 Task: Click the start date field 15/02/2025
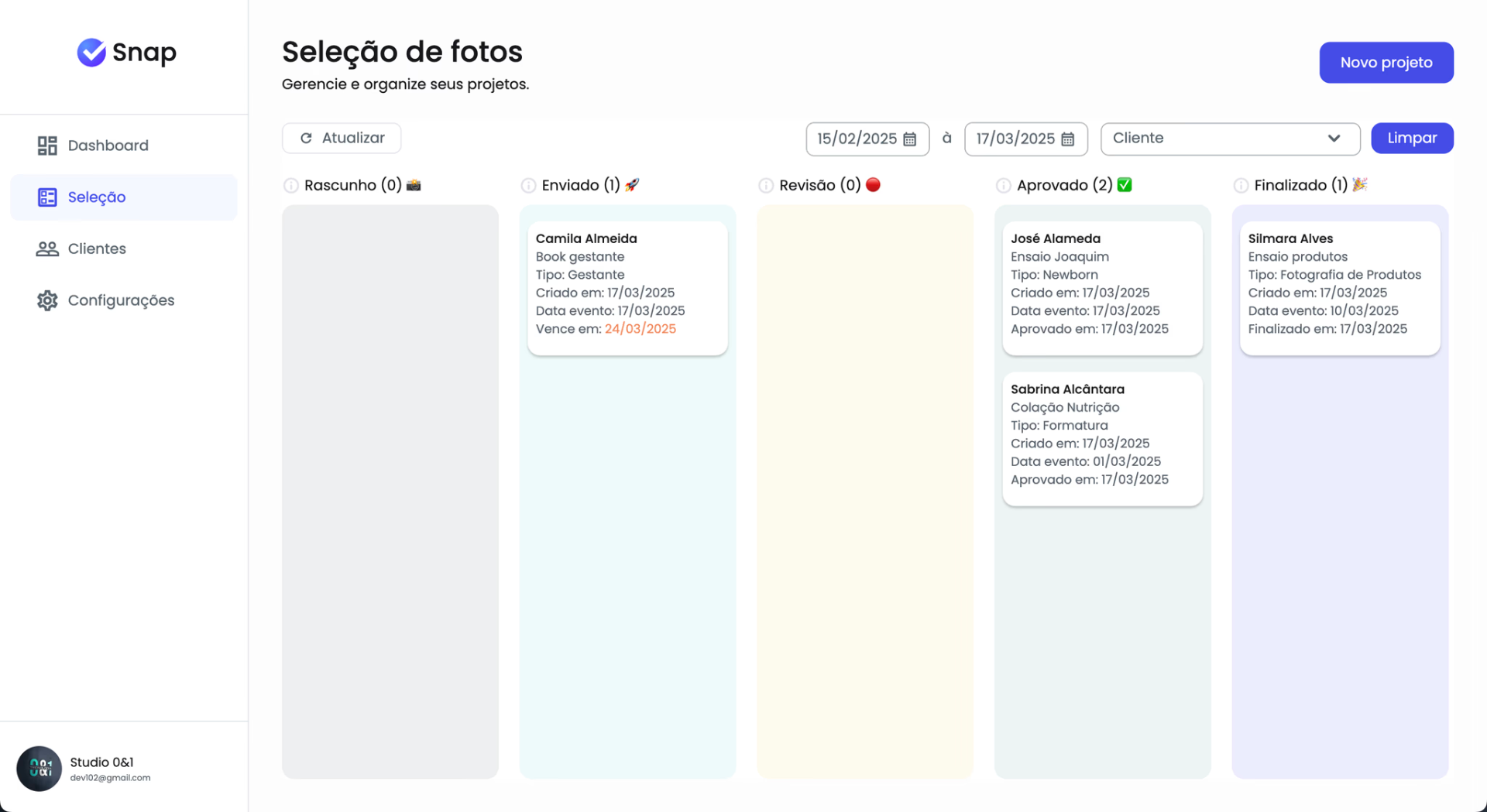[x=867, y=139]
